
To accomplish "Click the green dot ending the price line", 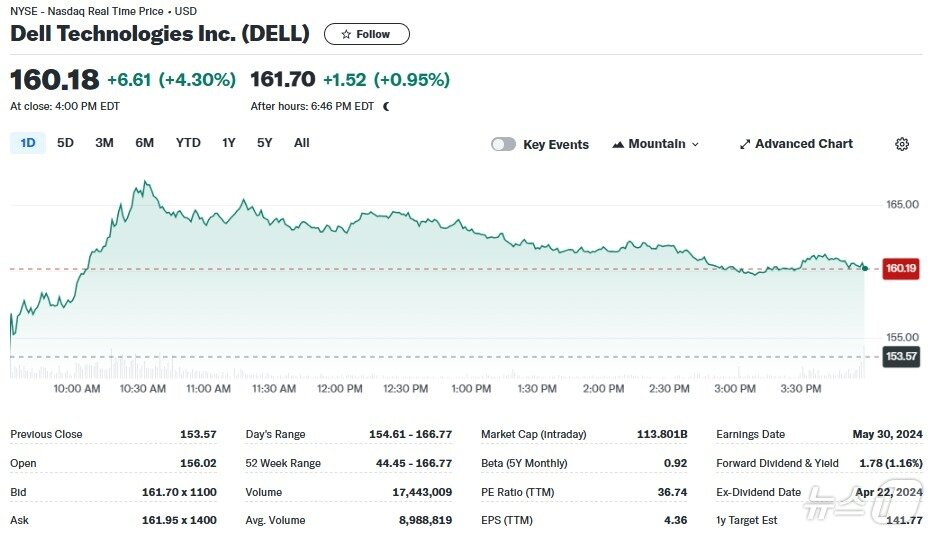I will (865, 268).
